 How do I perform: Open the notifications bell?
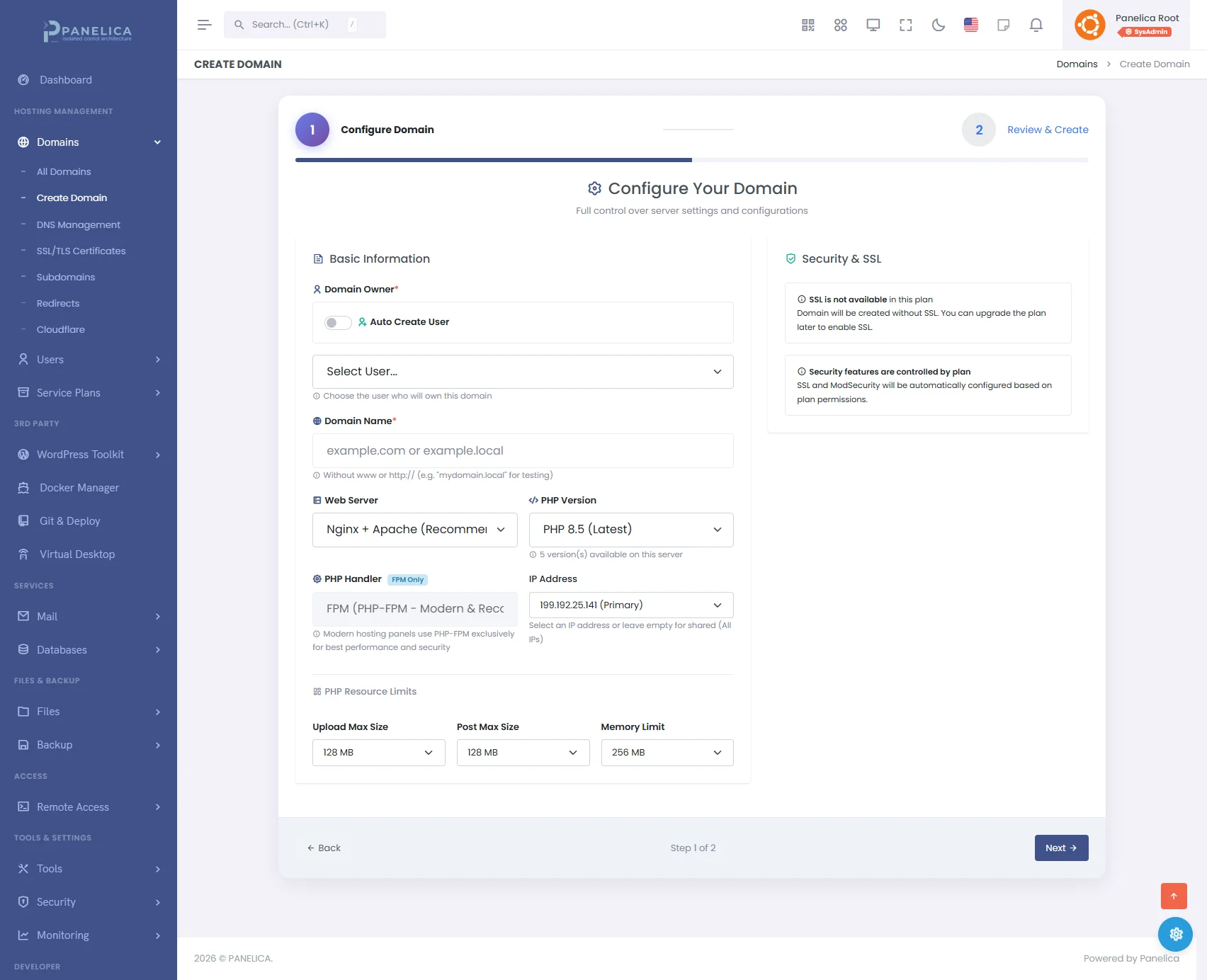[1036, 25]
